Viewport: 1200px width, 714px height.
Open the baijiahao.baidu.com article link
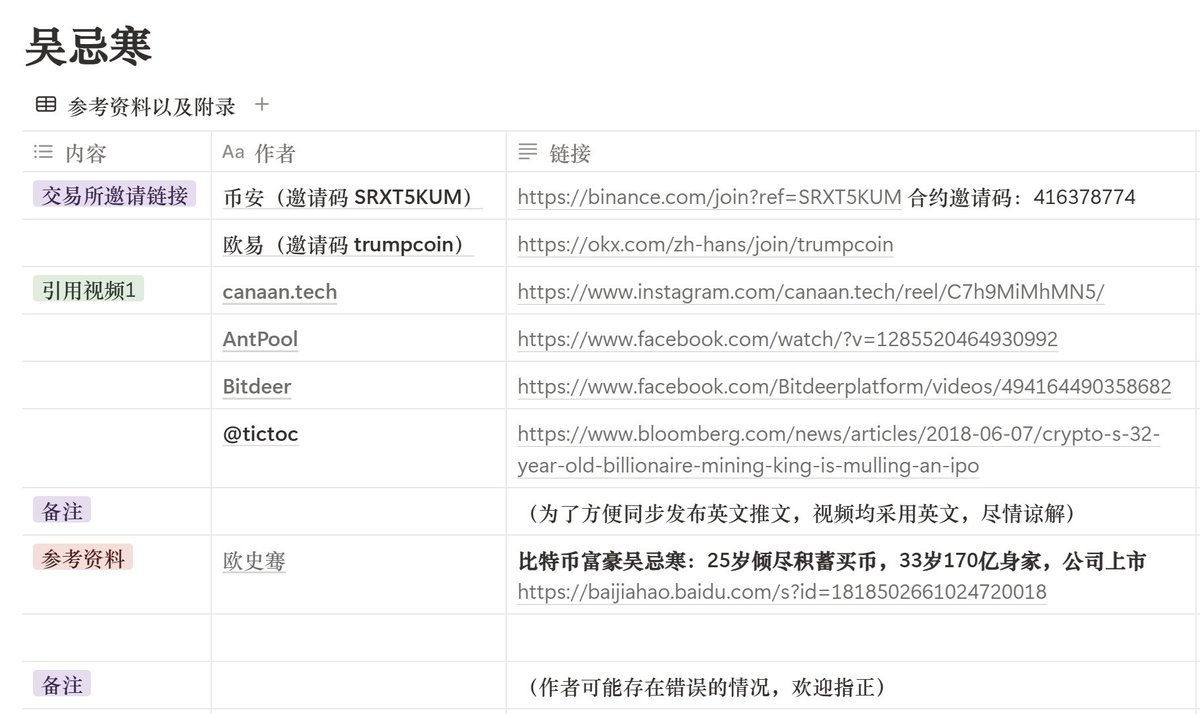pyautogui.click(x=782, y=592)
